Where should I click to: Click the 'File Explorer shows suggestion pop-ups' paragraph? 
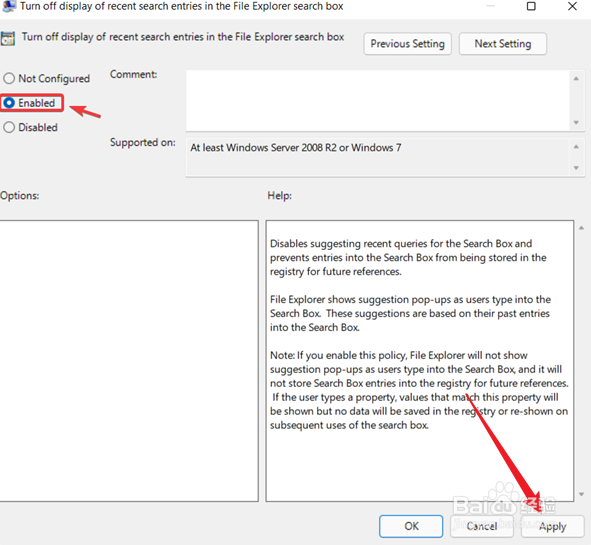click(x=410, y=313)
